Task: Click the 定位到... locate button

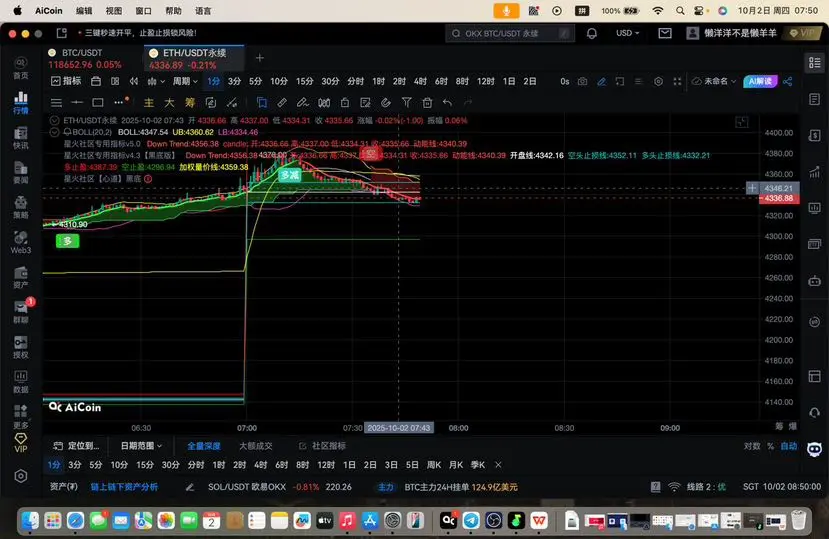Action: coord(76,446)
